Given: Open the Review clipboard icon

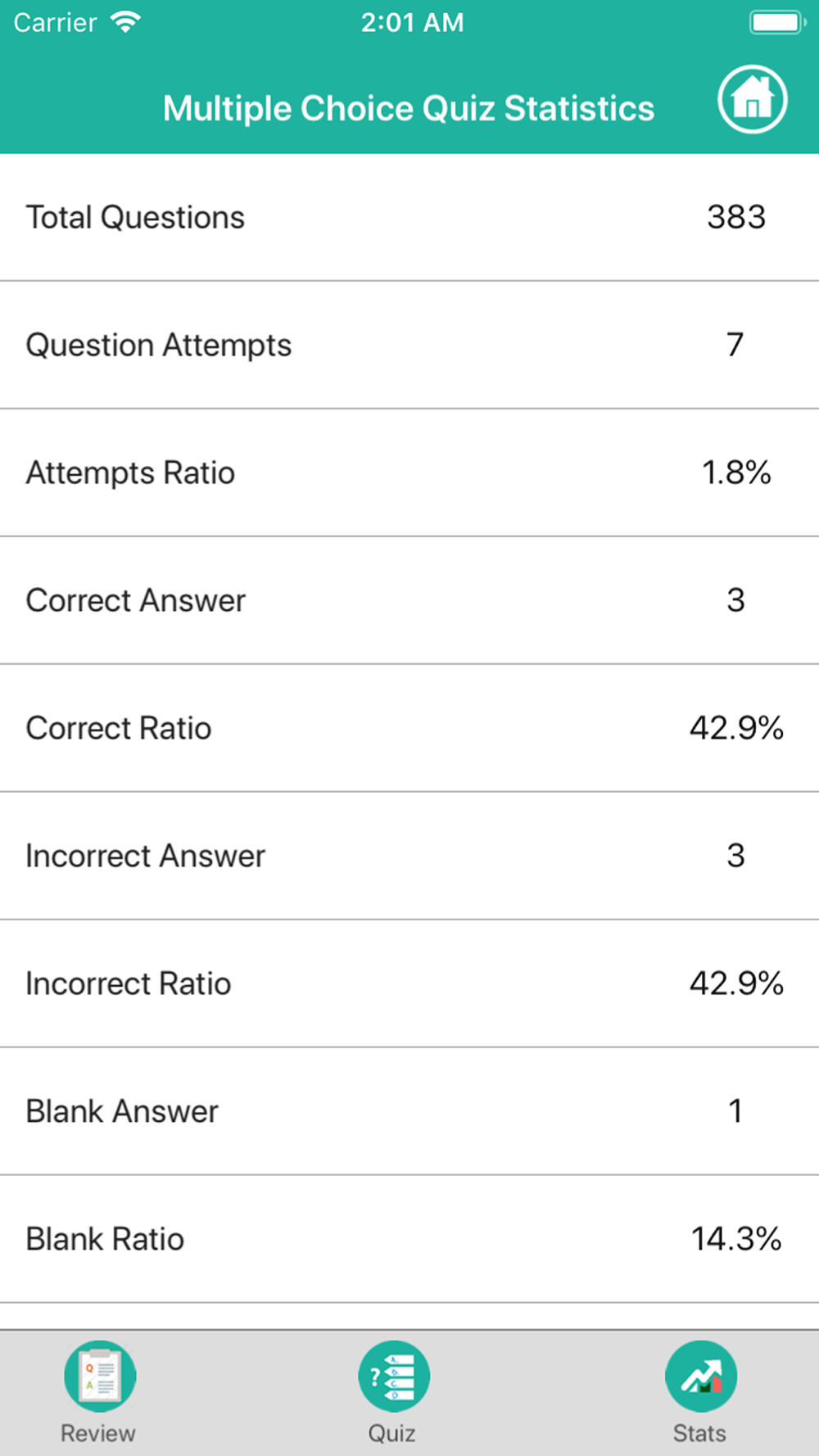Looking at the screenshot, I should (100, 1376).
